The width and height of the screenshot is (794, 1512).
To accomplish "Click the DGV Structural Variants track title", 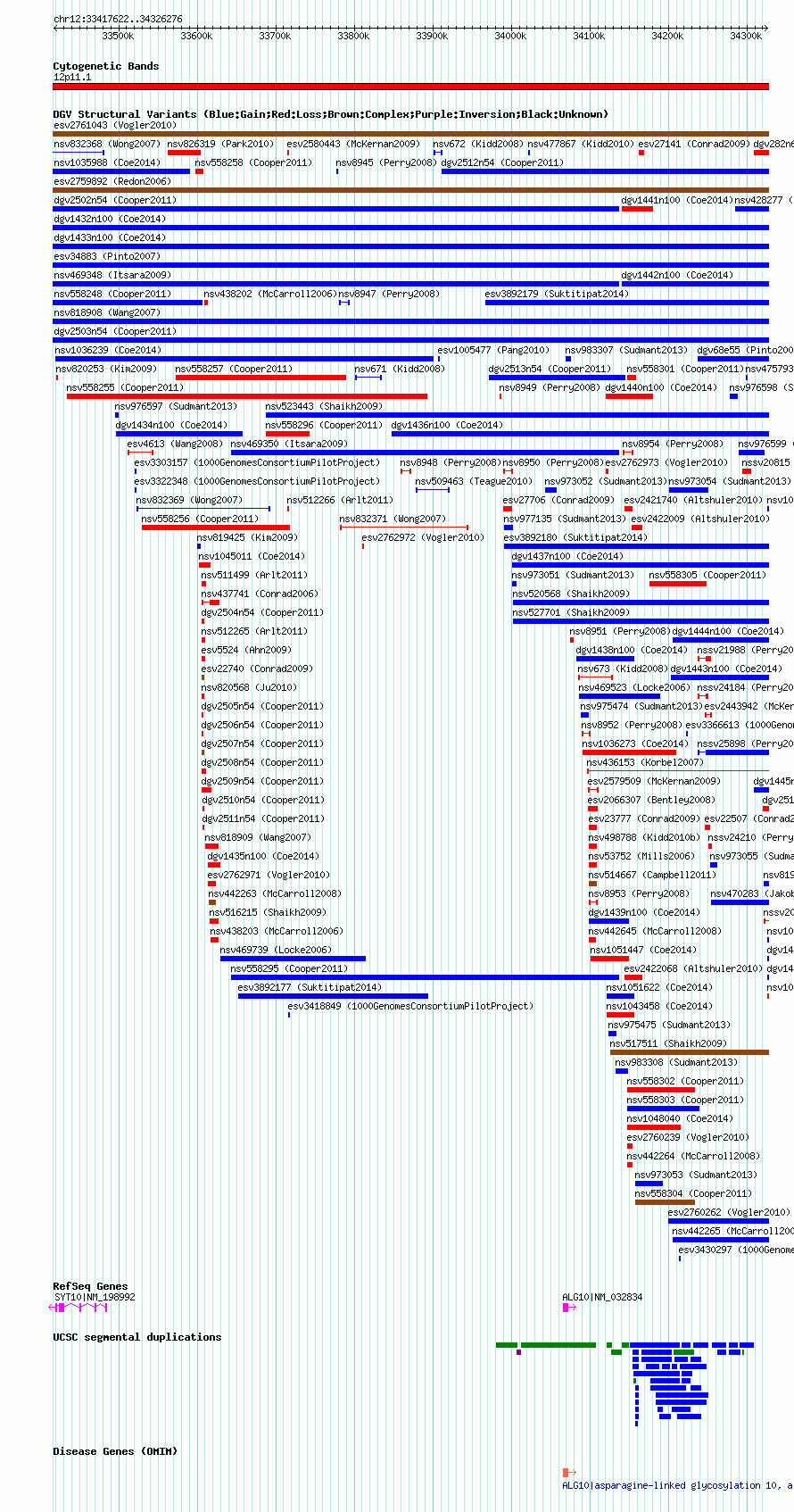I will click(x=330, y=114).
